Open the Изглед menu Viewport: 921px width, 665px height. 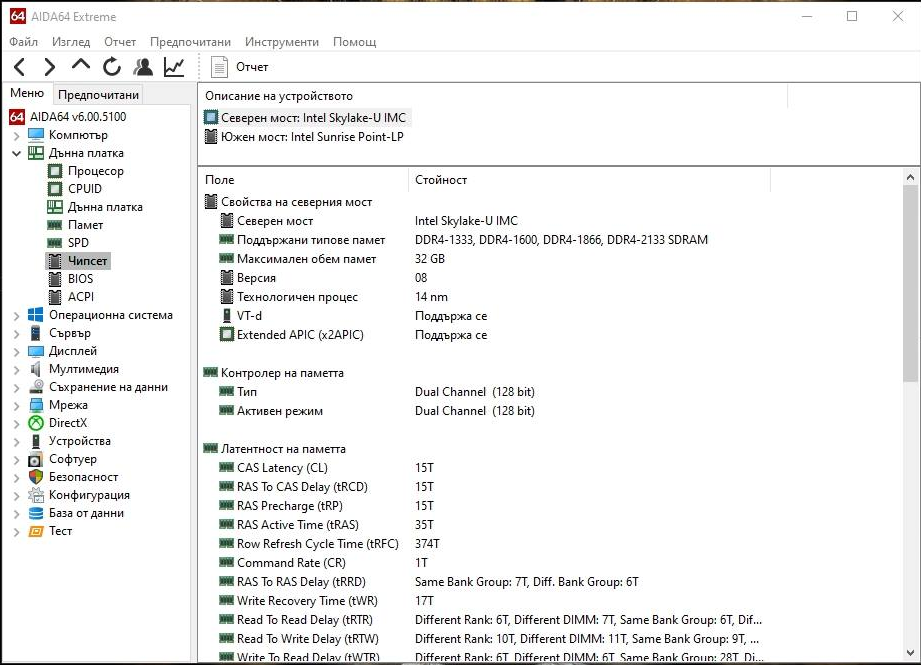[x=71, y=42]
